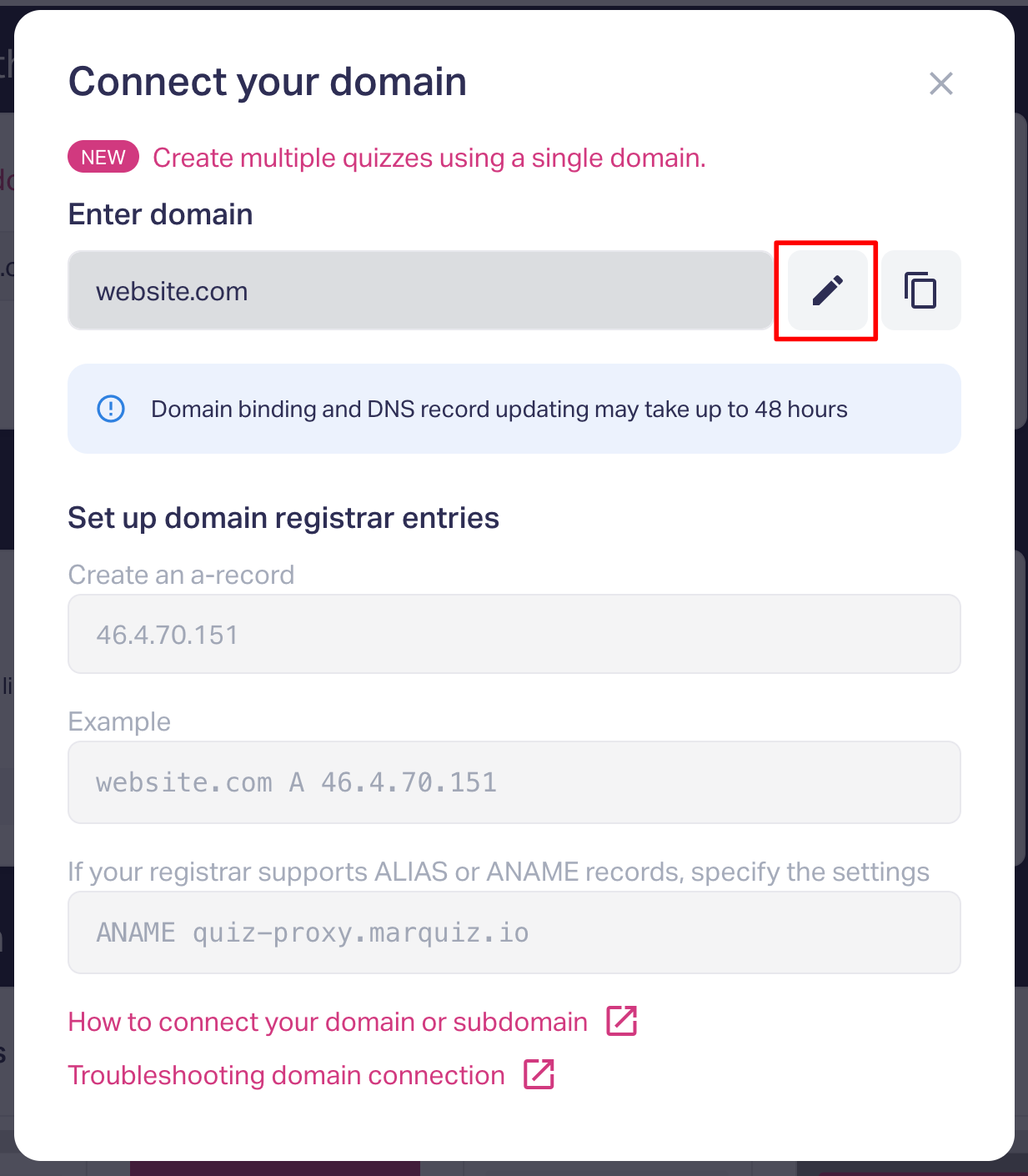
Task: Click the Connect your domain title
Action: (x=267, y=82)
